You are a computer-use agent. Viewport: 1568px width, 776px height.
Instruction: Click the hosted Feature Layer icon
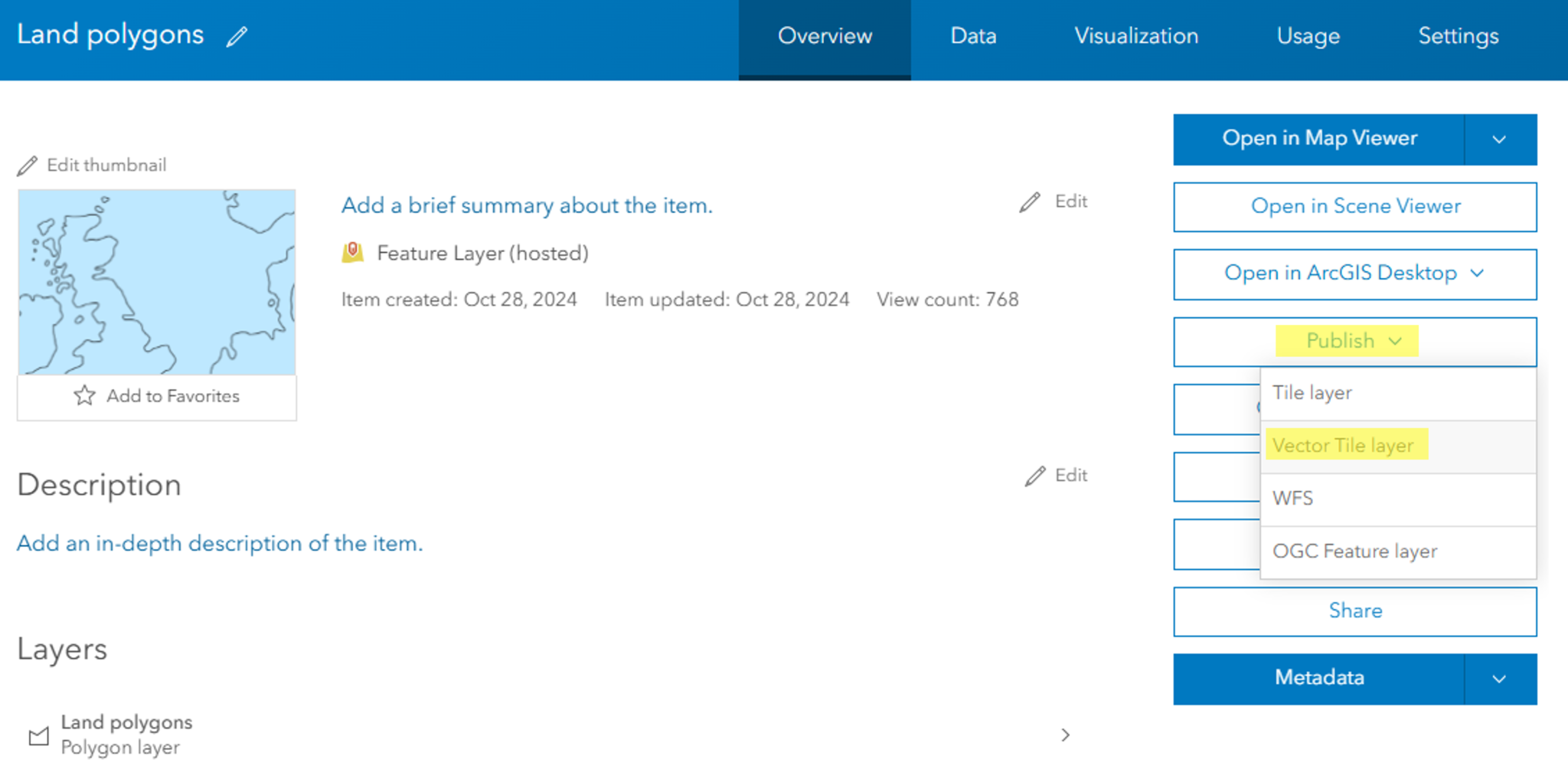pyautogui.click(x=352, y=251)
